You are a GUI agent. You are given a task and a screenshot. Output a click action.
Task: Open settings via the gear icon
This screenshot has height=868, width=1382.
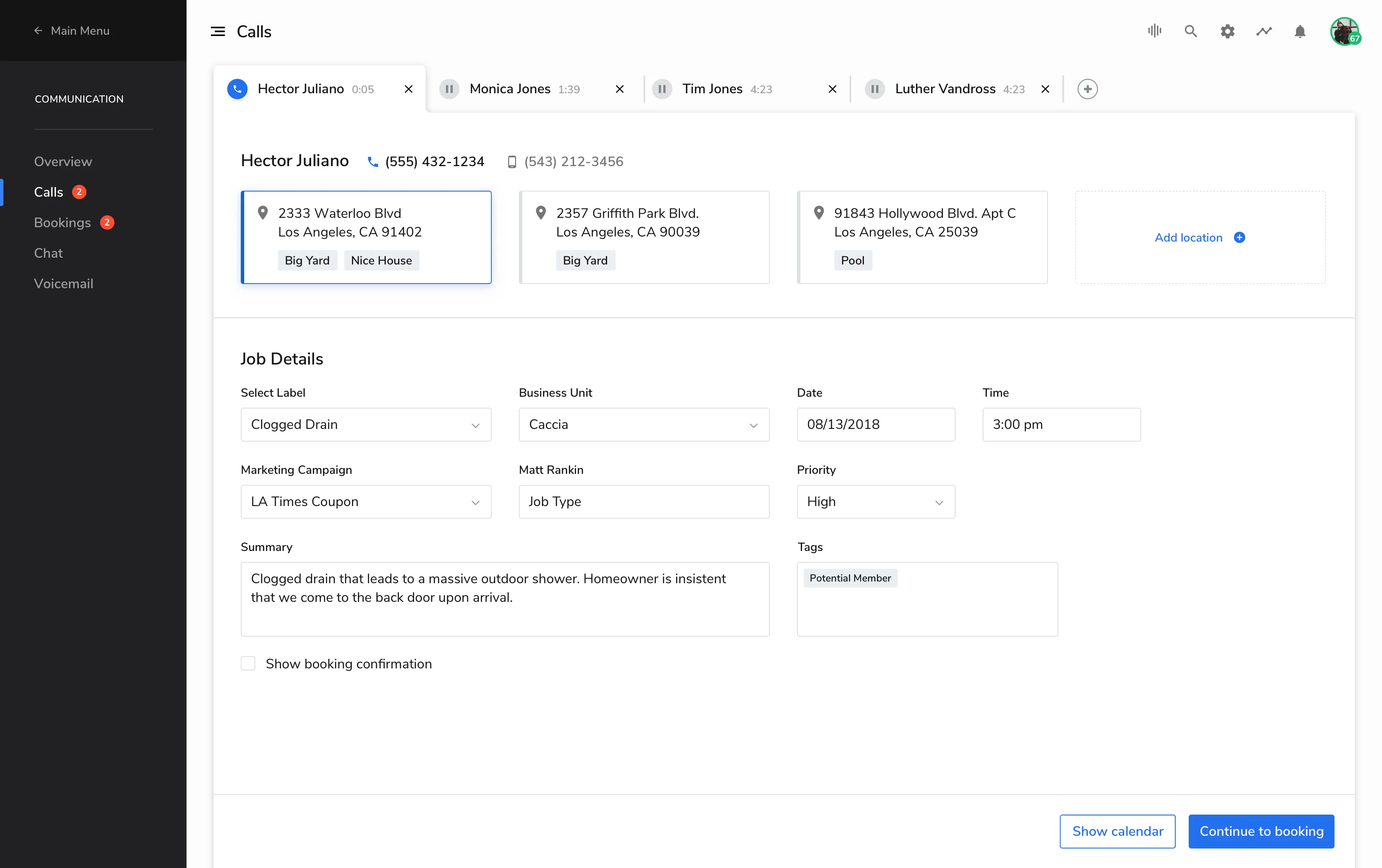1227,31
